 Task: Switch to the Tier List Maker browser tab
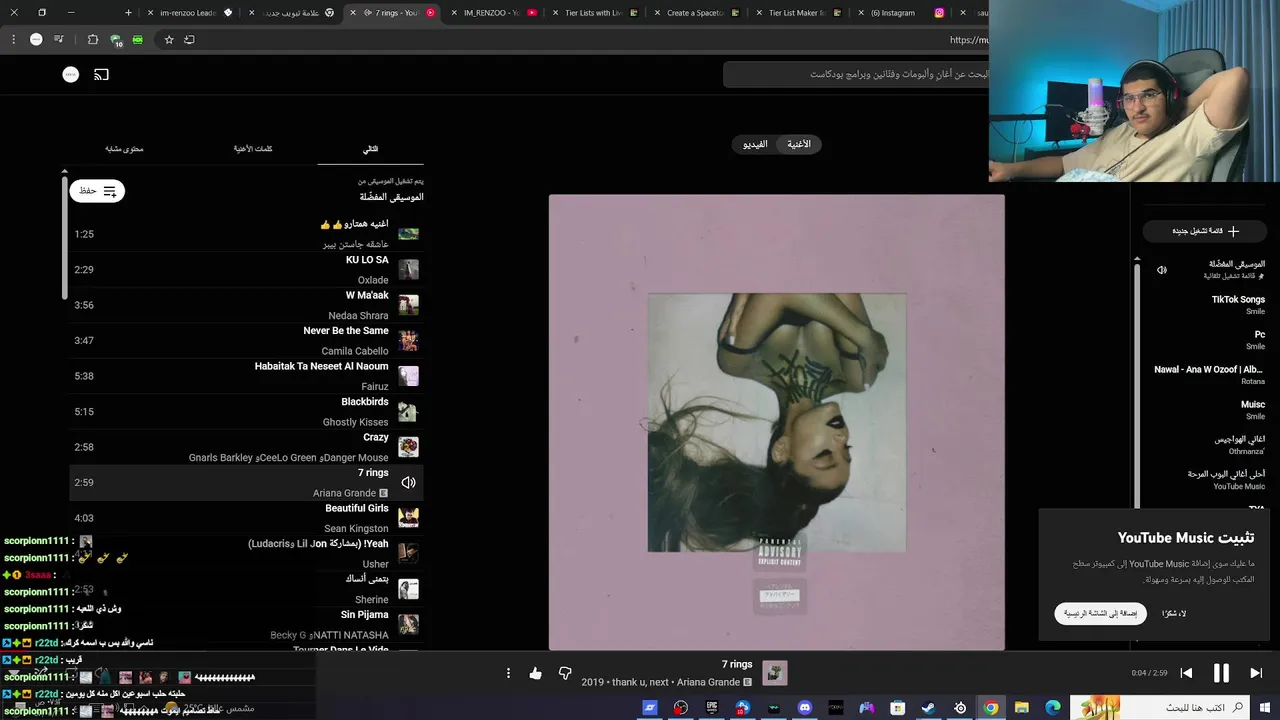[x=800, y=13]
